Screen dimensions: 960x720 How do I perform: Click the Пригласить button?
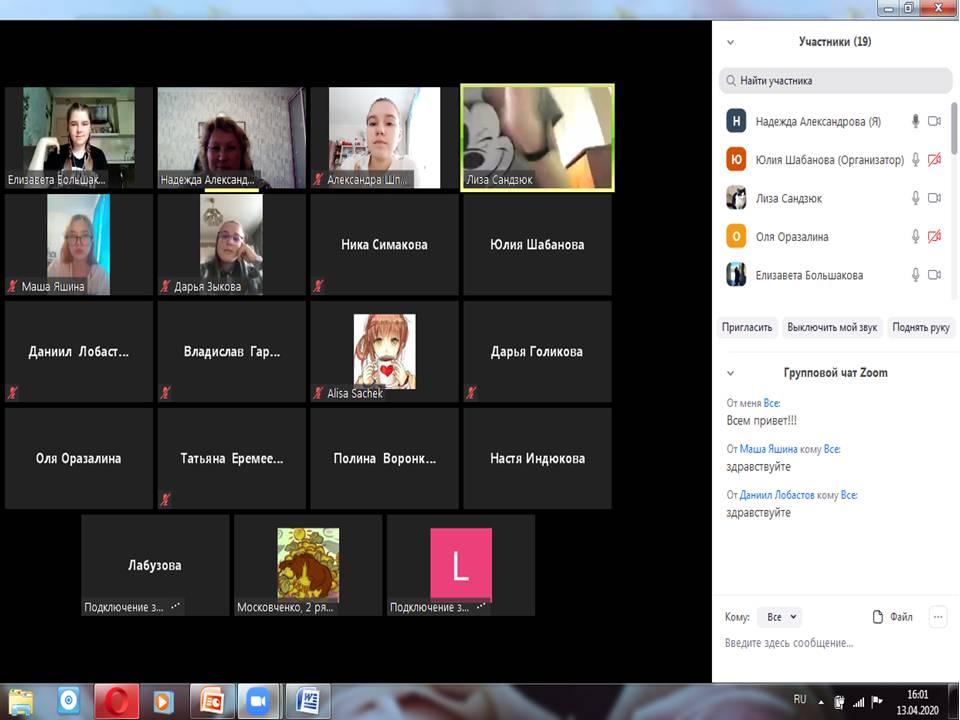748,327
